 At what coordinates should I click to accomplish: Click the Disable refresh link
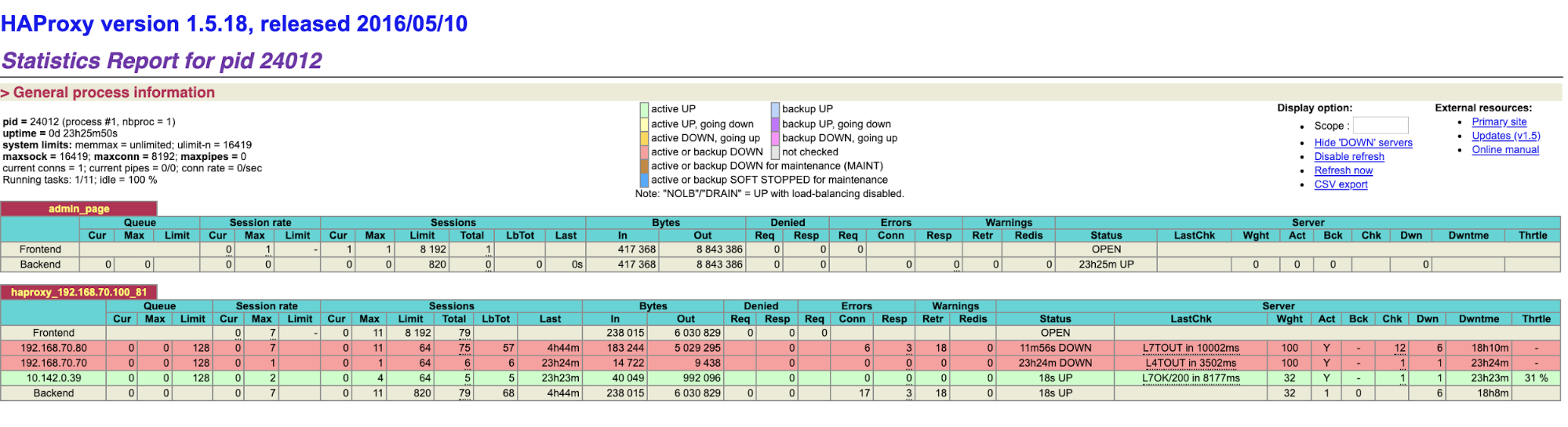tap(1349, 157)
